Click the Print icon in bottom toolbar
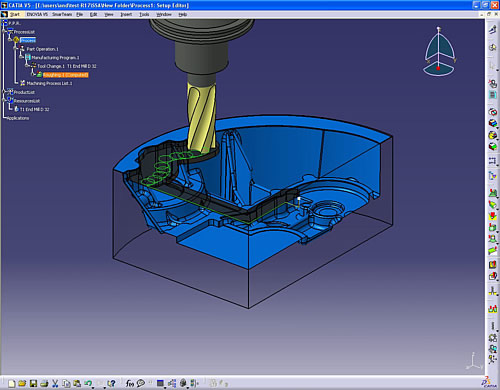 coord(44,383)
